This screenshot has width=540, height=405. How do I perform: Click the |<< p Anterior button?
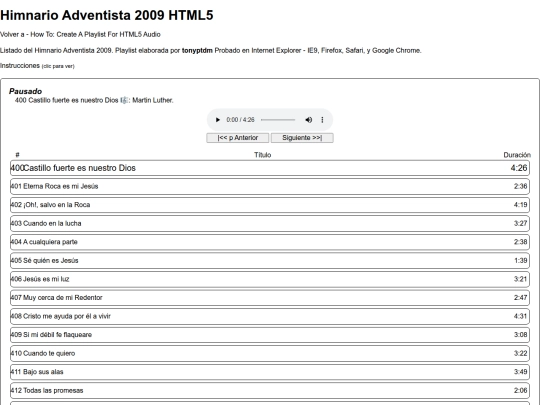coord(238,138)
